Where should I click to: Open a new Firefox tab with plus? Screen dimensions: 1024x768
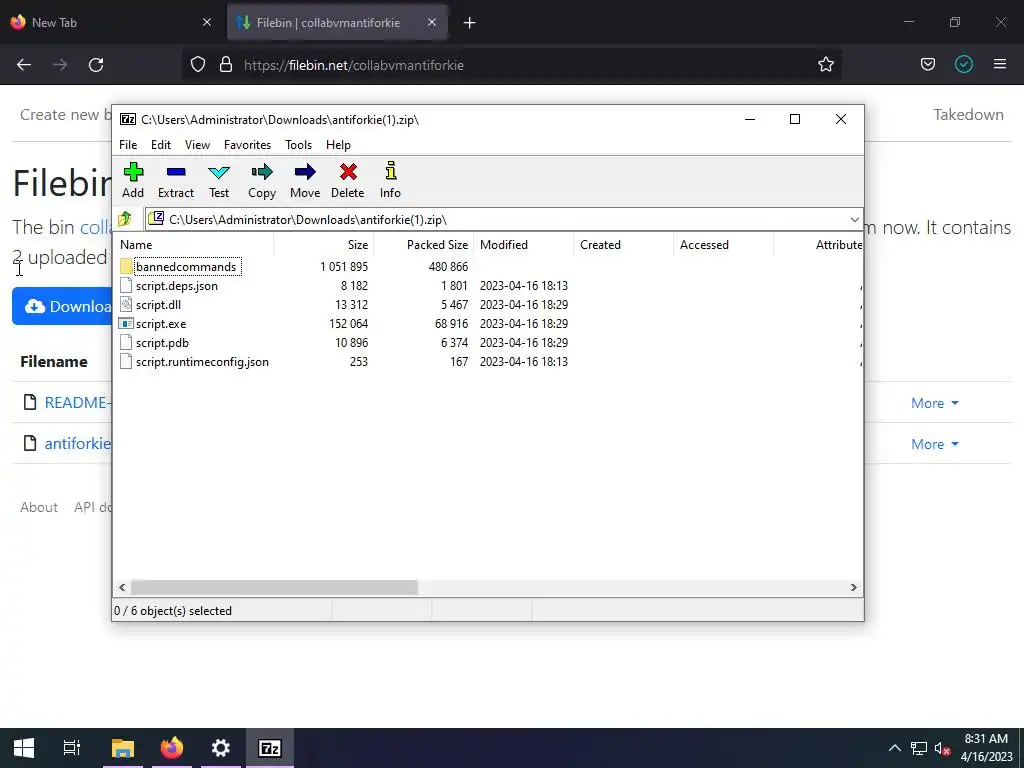click(470, 23)
